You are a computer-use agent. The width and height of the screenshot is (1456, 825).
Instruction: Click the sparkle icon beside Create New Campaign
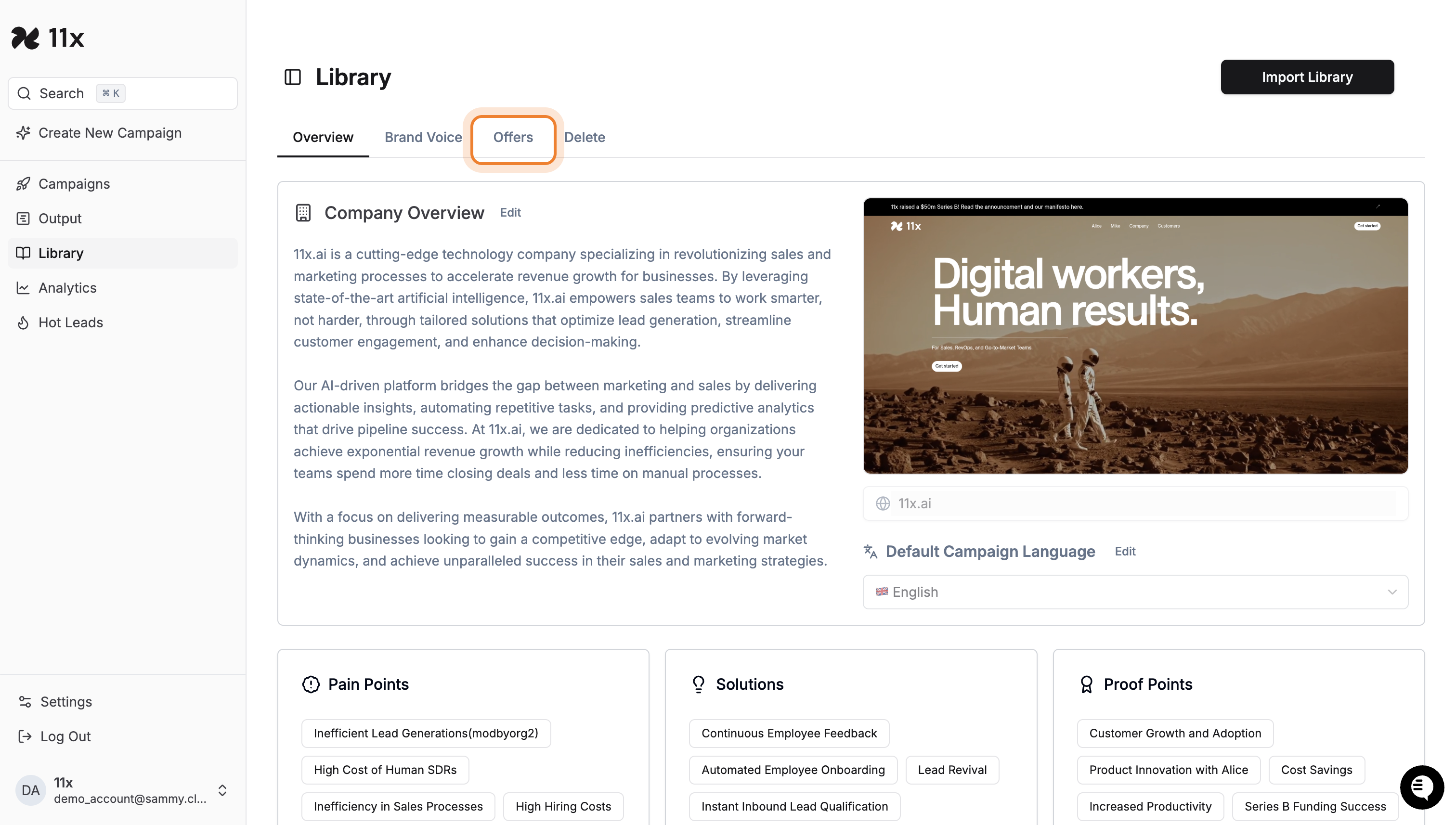(23, 132)
